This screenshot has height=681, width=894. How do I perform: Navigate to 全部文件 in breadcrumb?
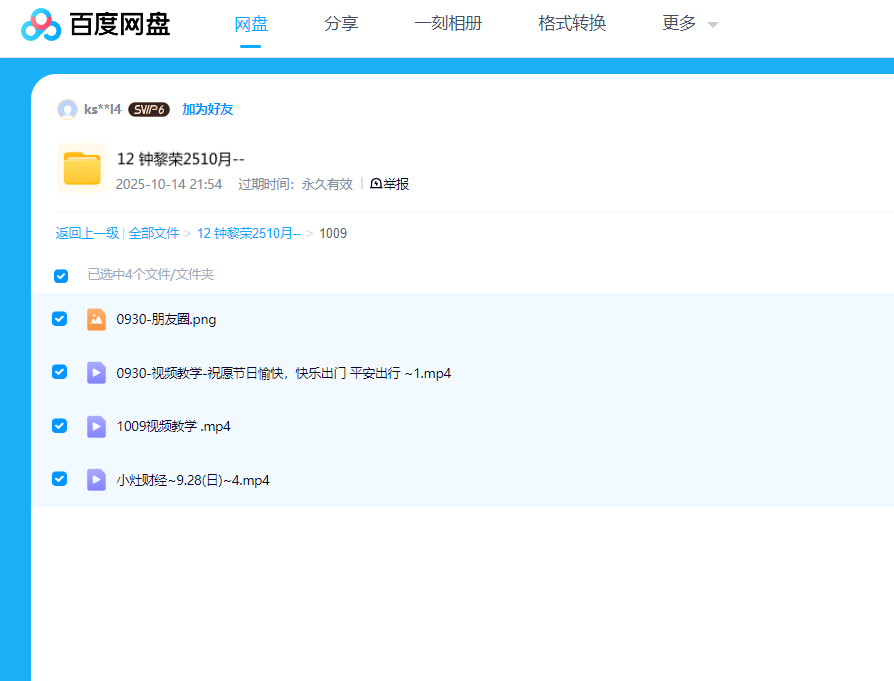(154, 233)
